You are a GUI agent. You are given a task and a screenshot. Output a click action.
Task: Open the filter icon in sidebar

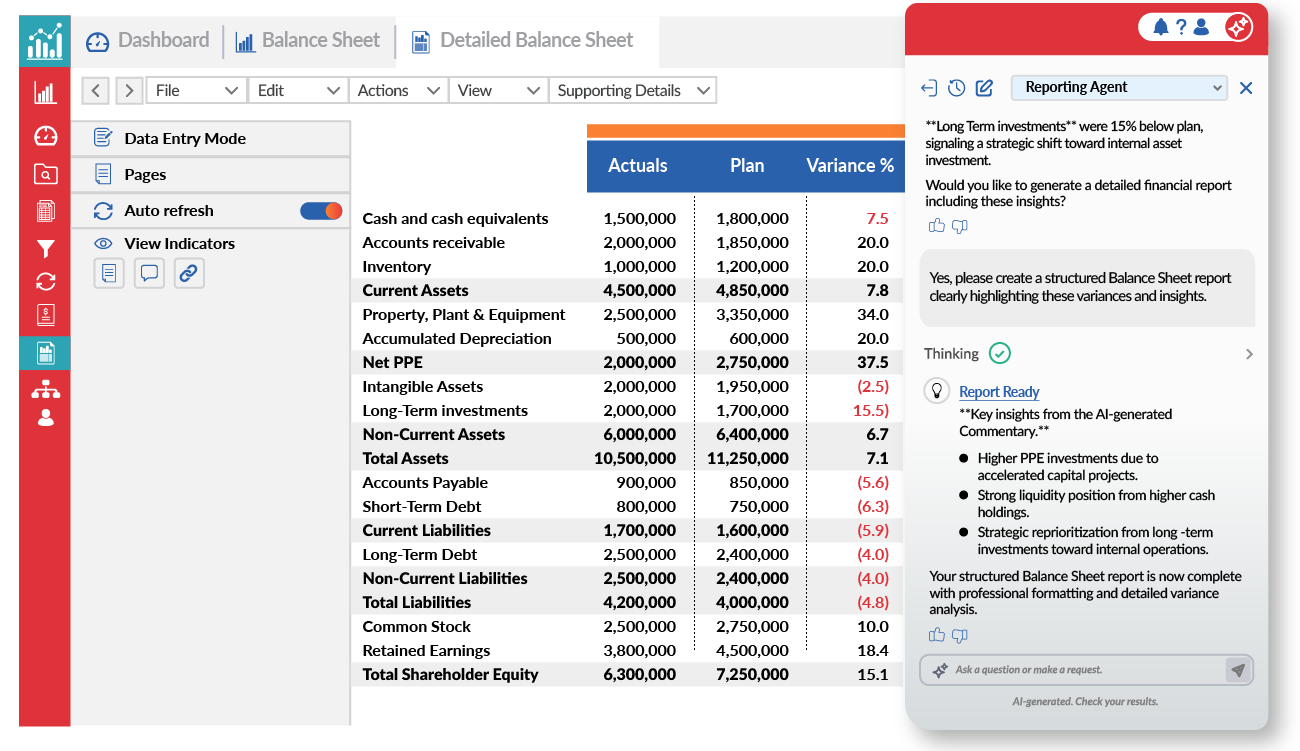click(x=45, y=249)
